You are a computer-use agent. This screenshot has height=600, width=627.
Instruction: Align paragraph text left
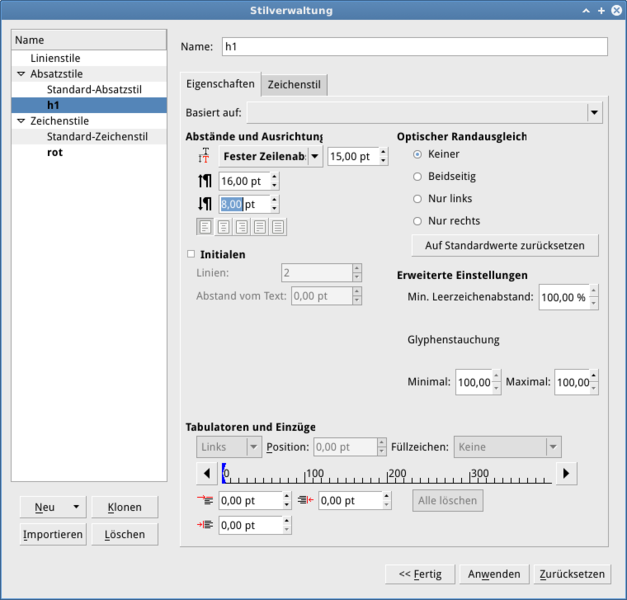click(x=205, y=227)
